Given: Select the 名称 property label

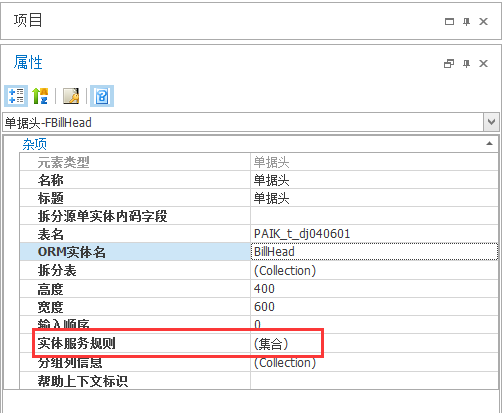Looking at the screenshot, I should (50, 180).
